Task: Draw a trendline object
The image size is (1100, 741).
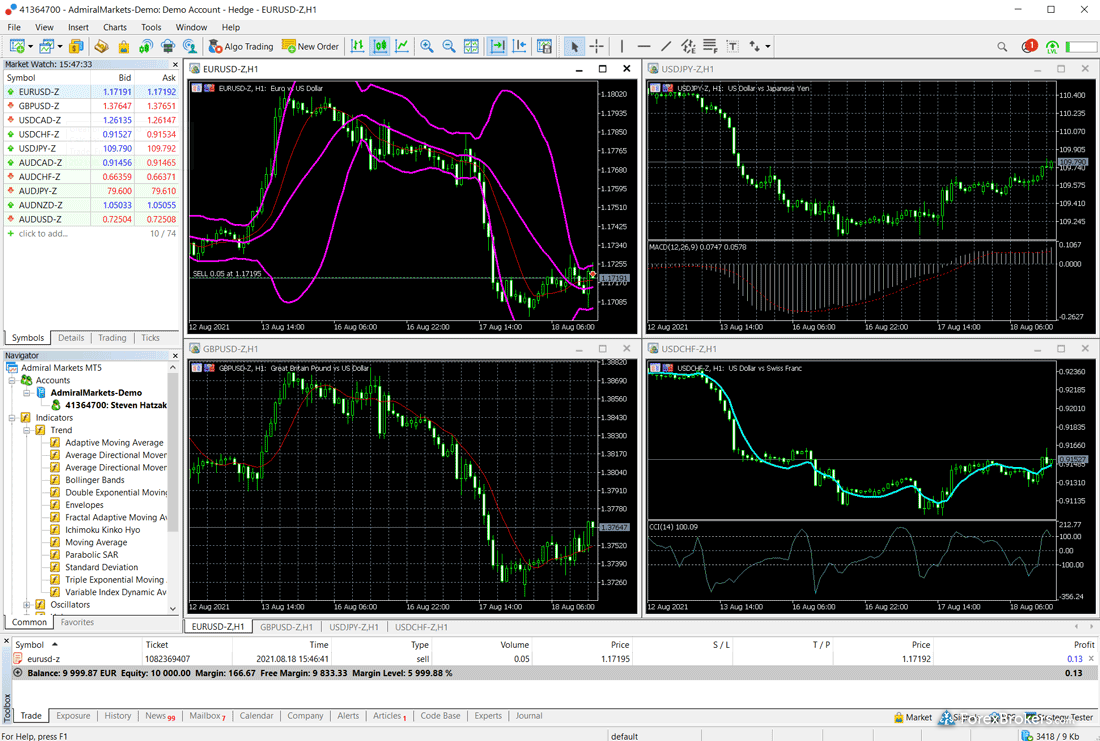Action: click(x=666, y=46)
